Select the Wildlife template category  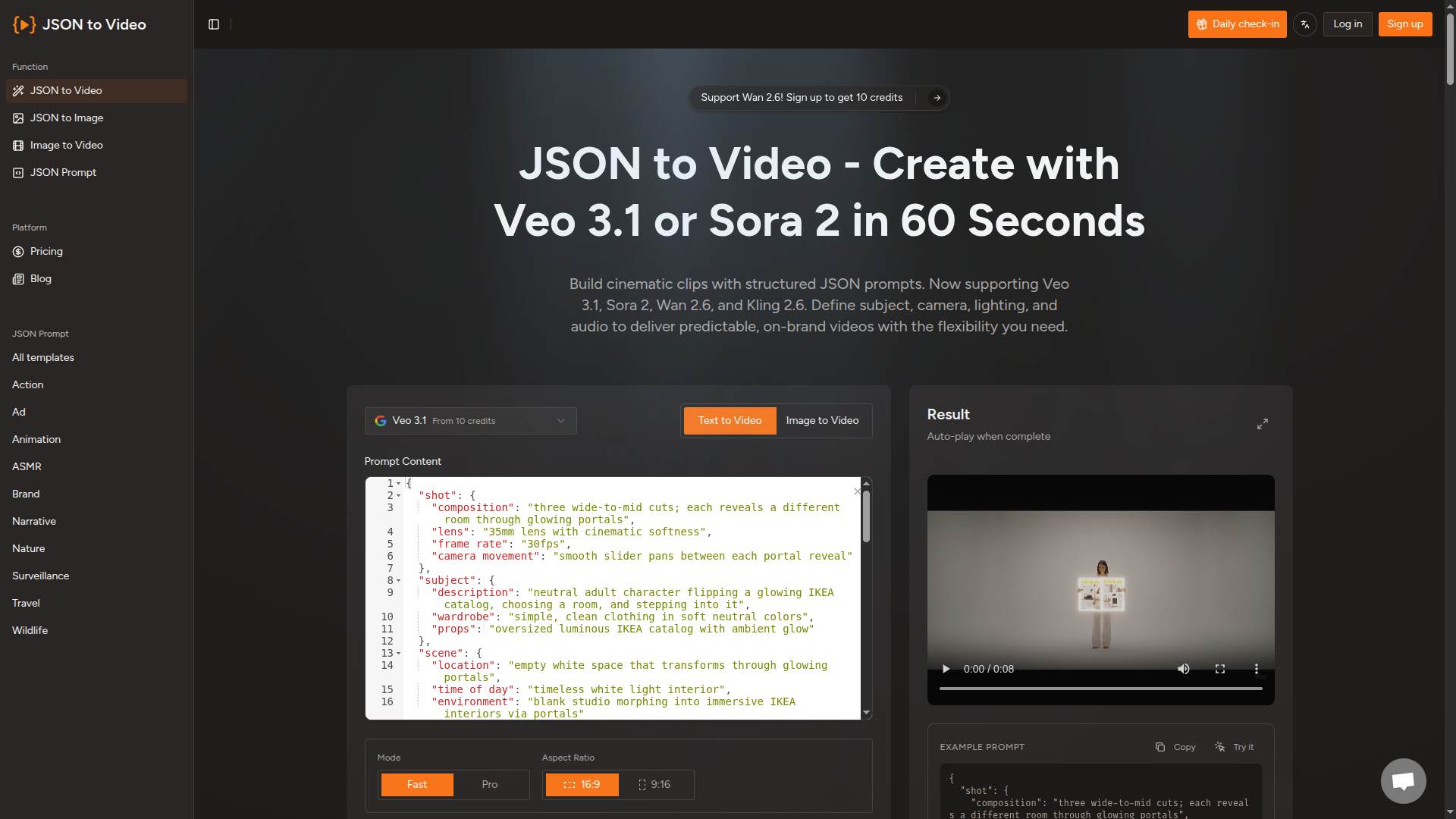point(30,630)
